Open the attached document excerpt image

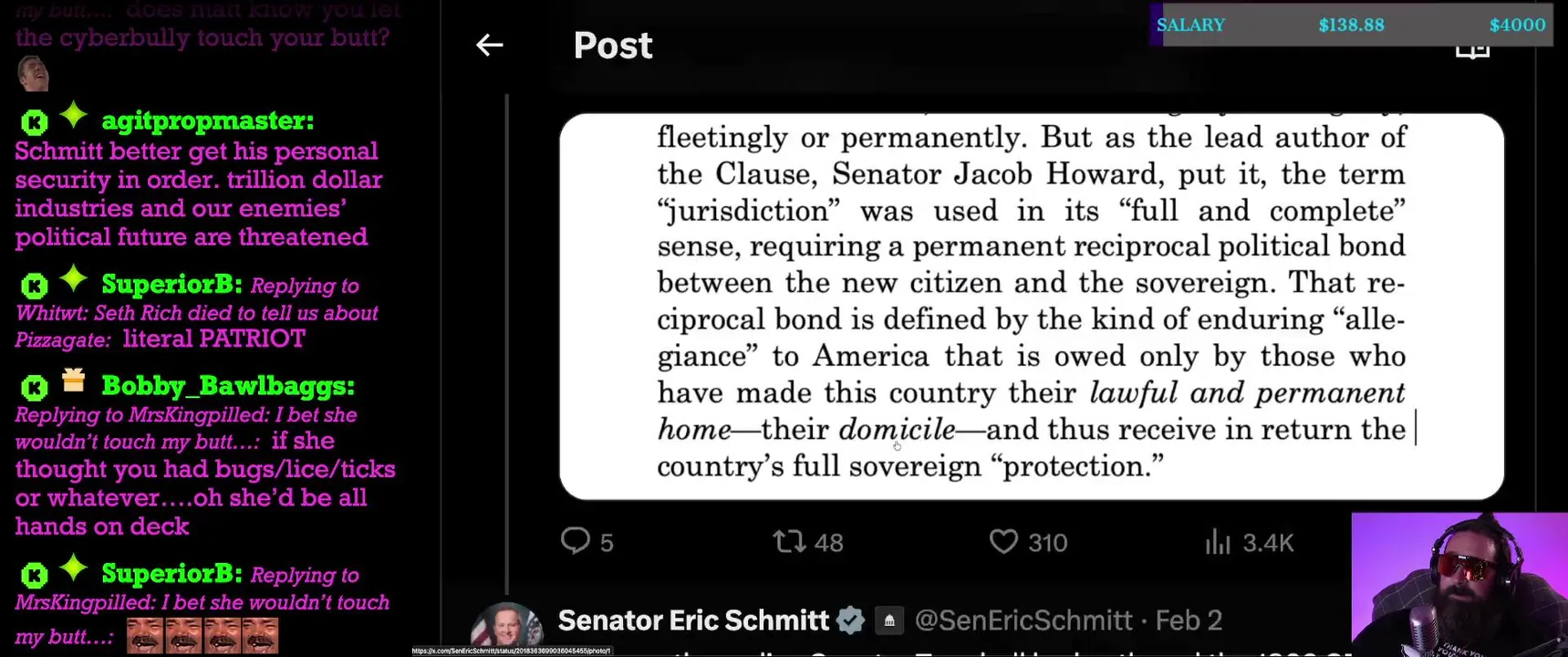(x=1031, y=306)
